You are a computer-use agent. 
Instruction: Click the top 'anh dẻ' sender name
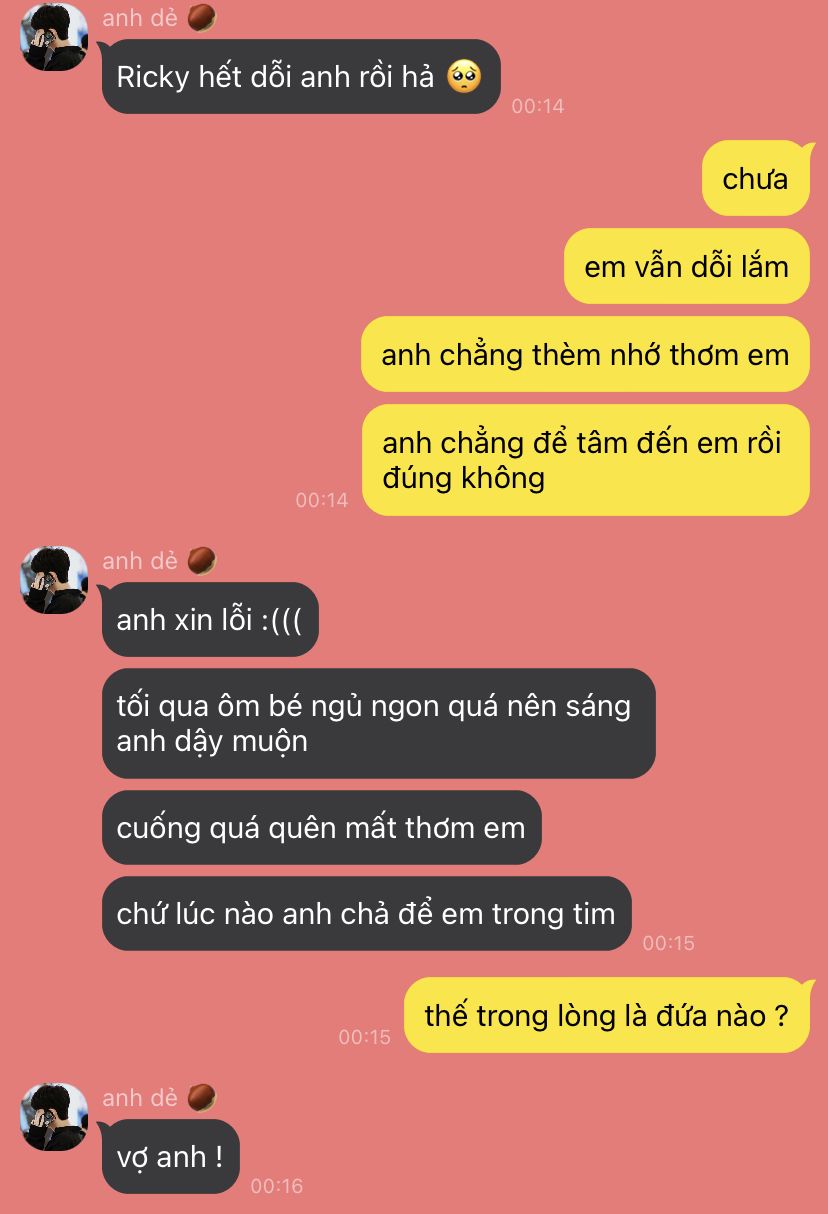(140, 18)
